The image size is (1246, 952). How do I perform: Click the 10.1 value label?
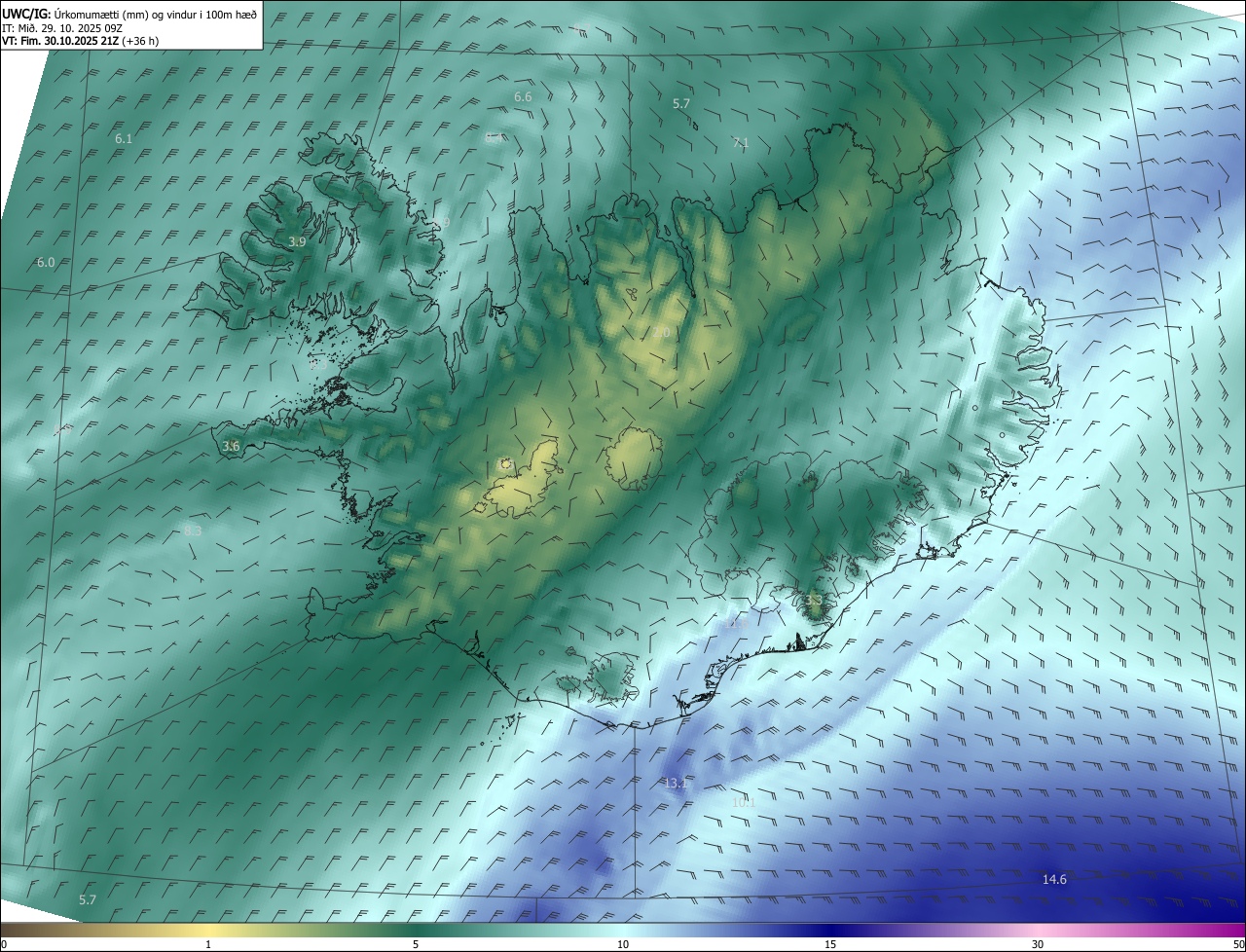pos(744,802)
